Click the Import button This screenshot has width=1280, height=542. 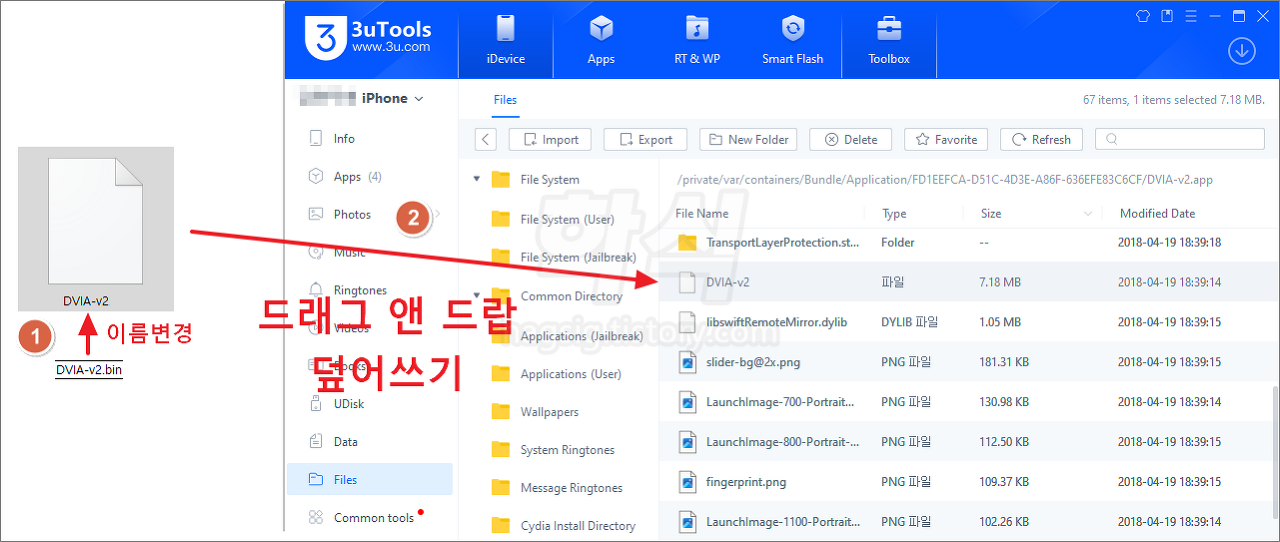tap(550, 140)
